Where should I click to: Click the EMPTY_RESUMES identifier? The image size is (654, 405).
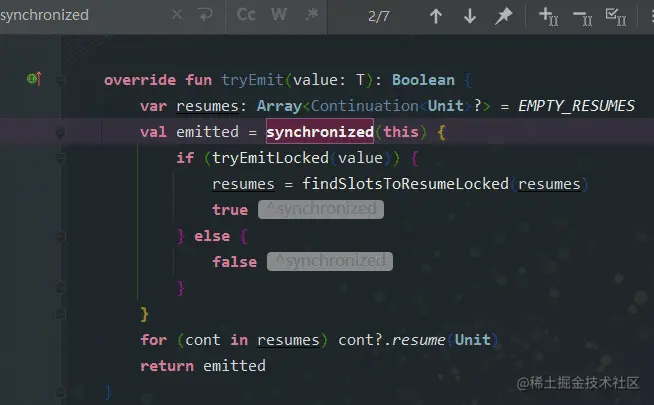[x=576, y=106]
